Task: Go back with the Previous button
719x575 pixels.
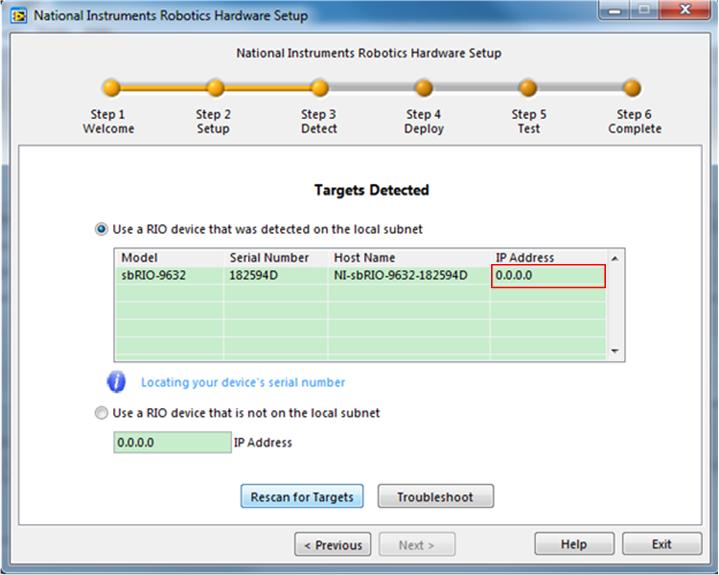Action: tap(333, 545)
